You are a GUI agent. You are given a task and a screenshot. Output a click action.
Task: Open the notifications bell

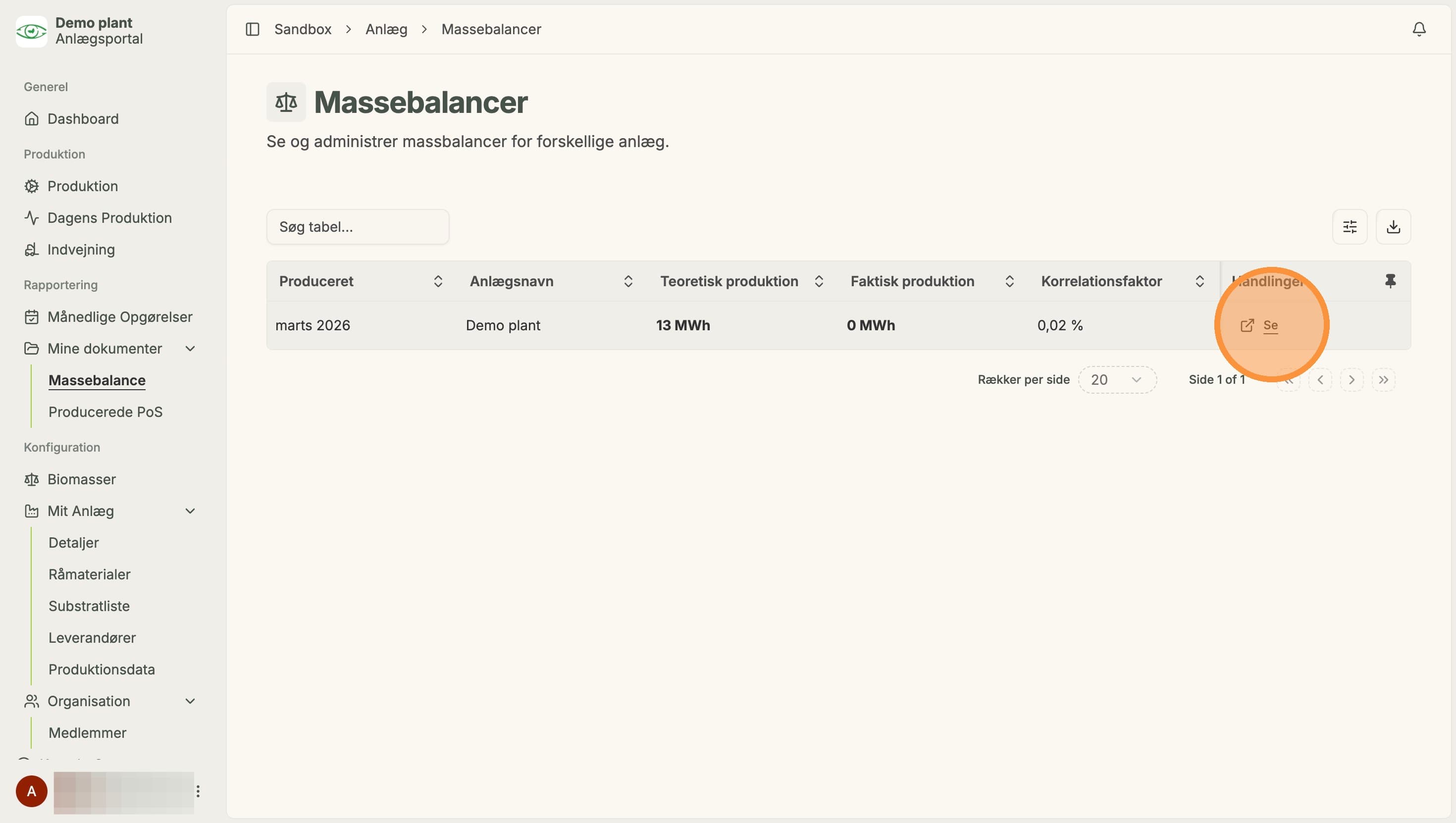click(1419, 29)
